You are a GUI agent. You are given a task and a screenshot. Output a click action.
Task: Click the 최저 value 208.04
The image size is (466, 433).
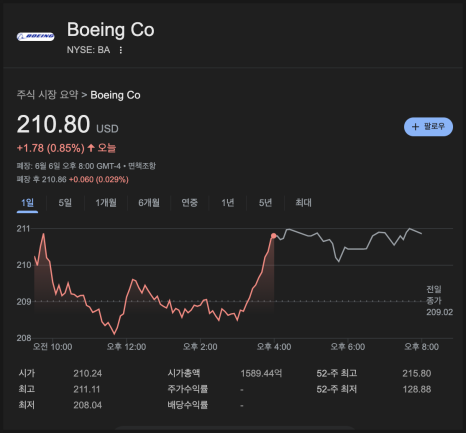click(x=88, y=405)
